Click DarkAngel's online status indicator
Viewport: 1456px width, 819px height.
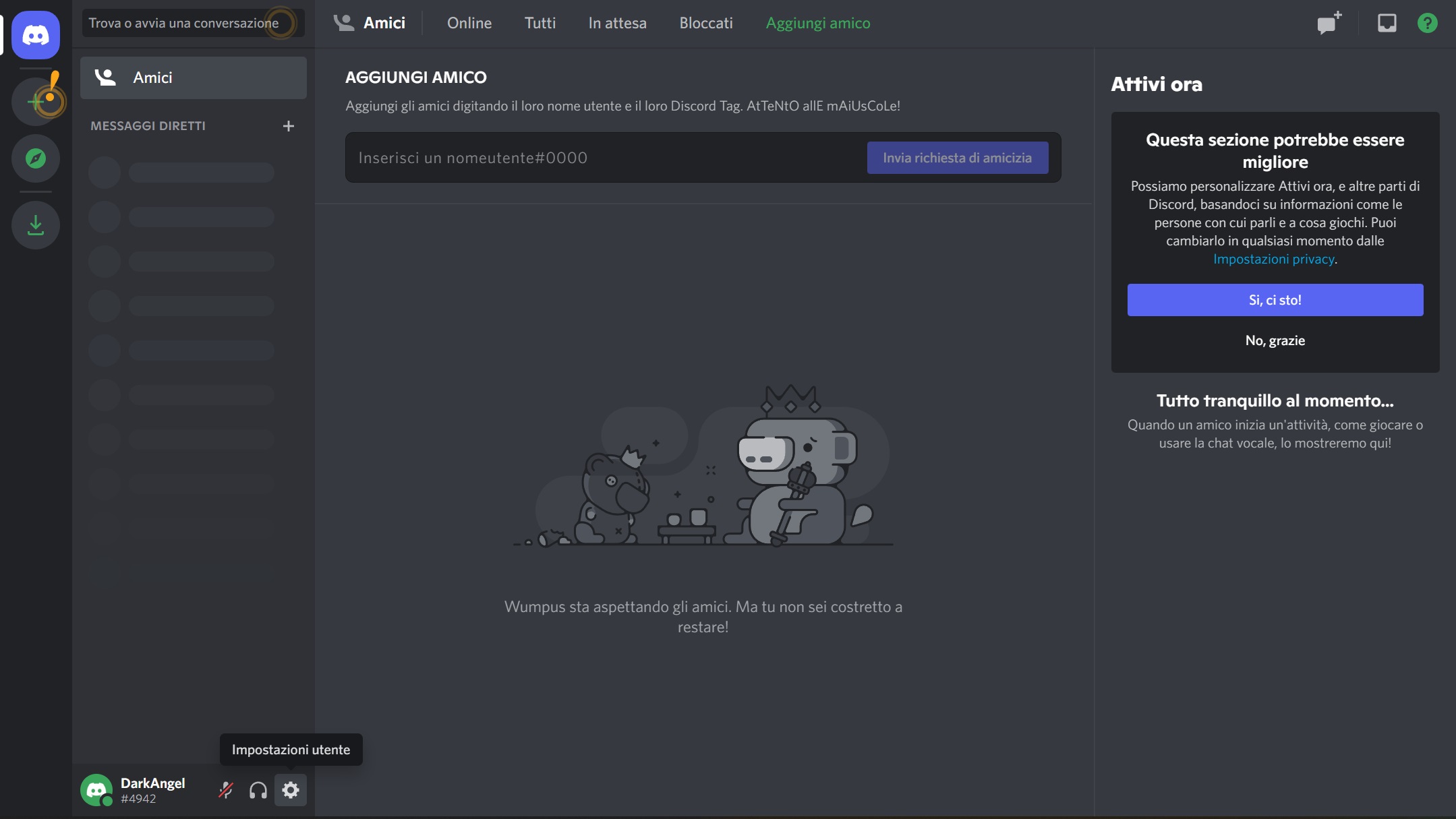click(x=108, y=801)
